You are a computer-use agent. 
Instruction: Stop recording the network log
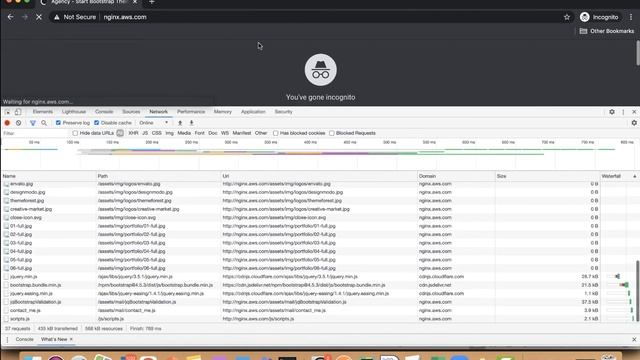[x=7, y=123]
